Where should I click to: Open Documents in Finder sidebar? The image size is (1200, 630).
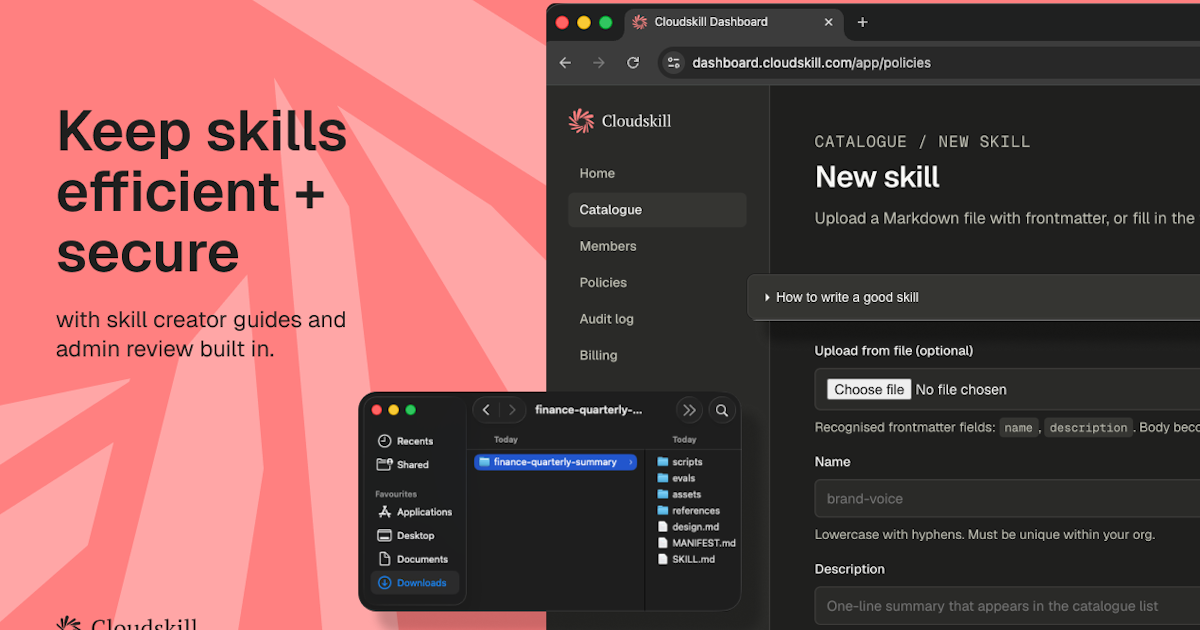[413, 559]
